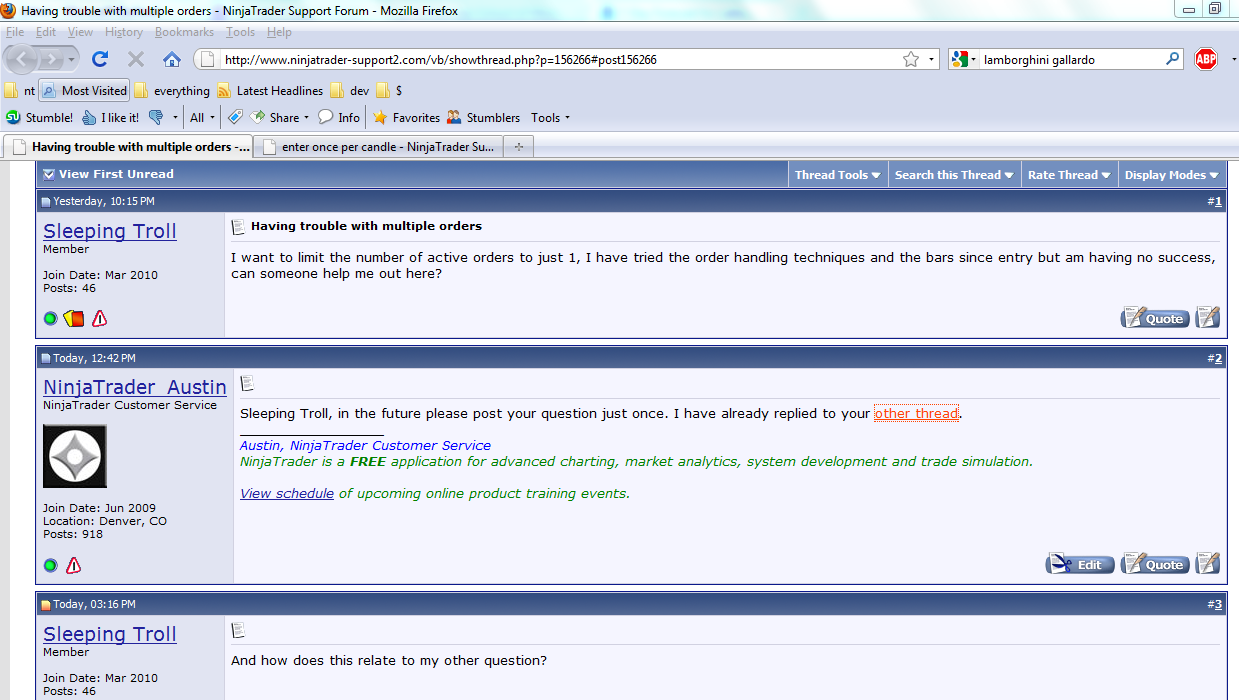Click NinjaTrader_Austin's avatar image

pyautogui.click(x=75, y=456)
